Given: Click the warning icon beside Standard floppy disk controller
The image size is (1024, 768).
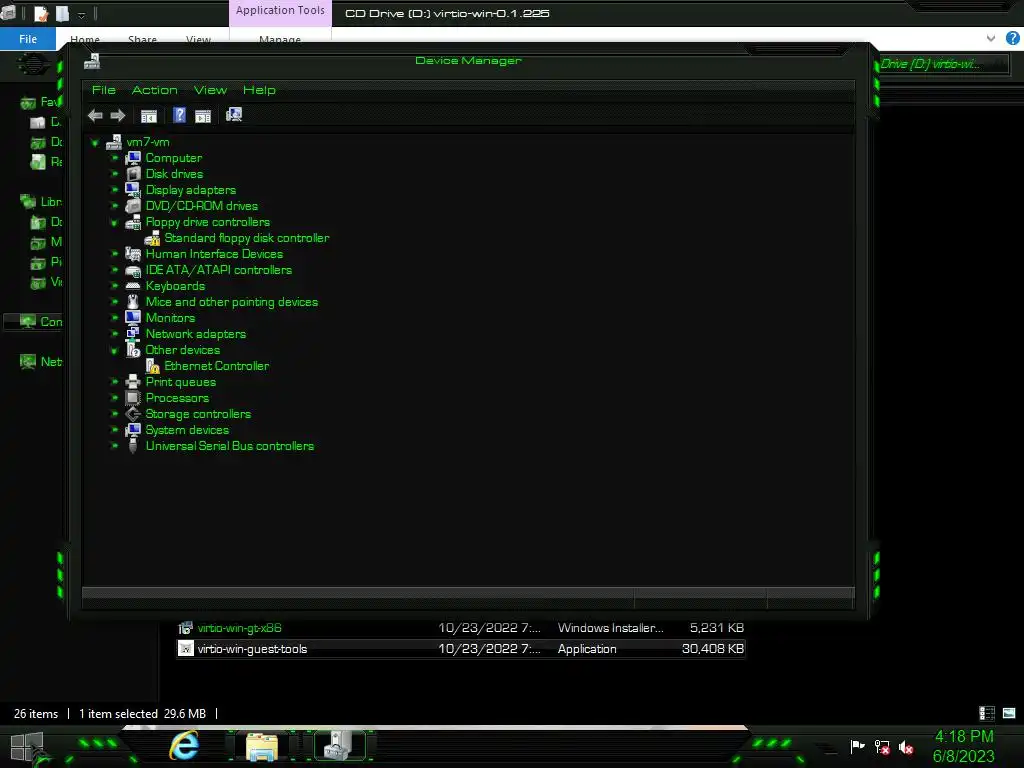Looking at the screenshot, I should (x=152, y=238).
